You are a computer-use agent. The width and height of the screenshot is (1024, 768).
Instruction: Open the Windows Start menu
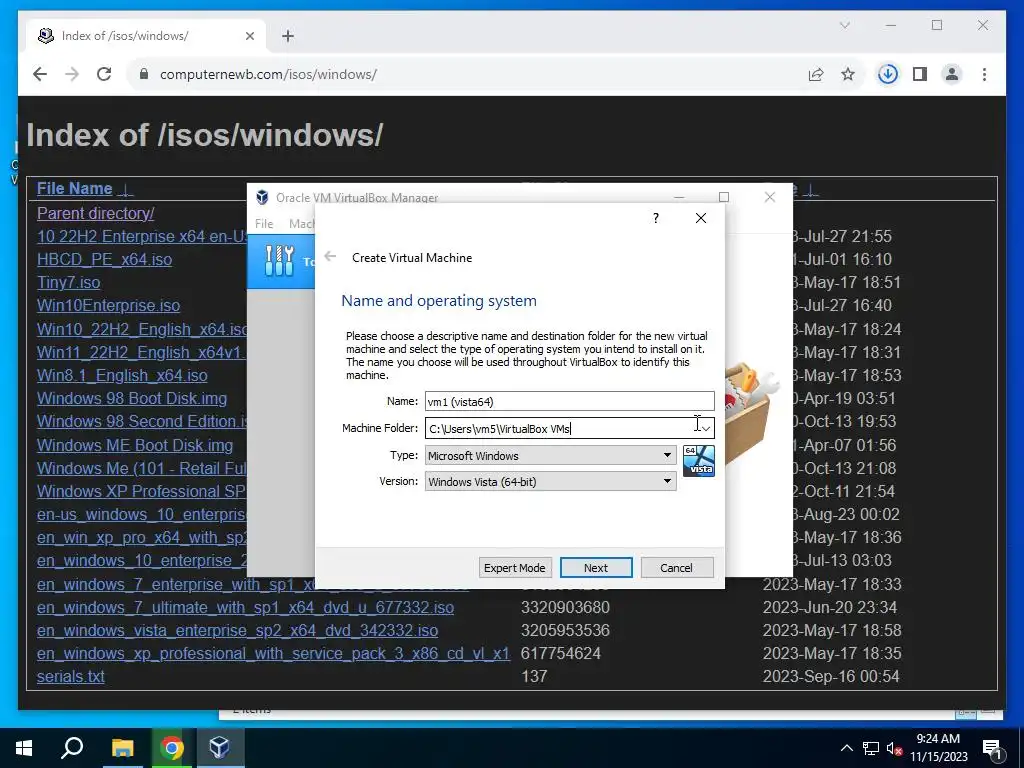coord(24,748)
